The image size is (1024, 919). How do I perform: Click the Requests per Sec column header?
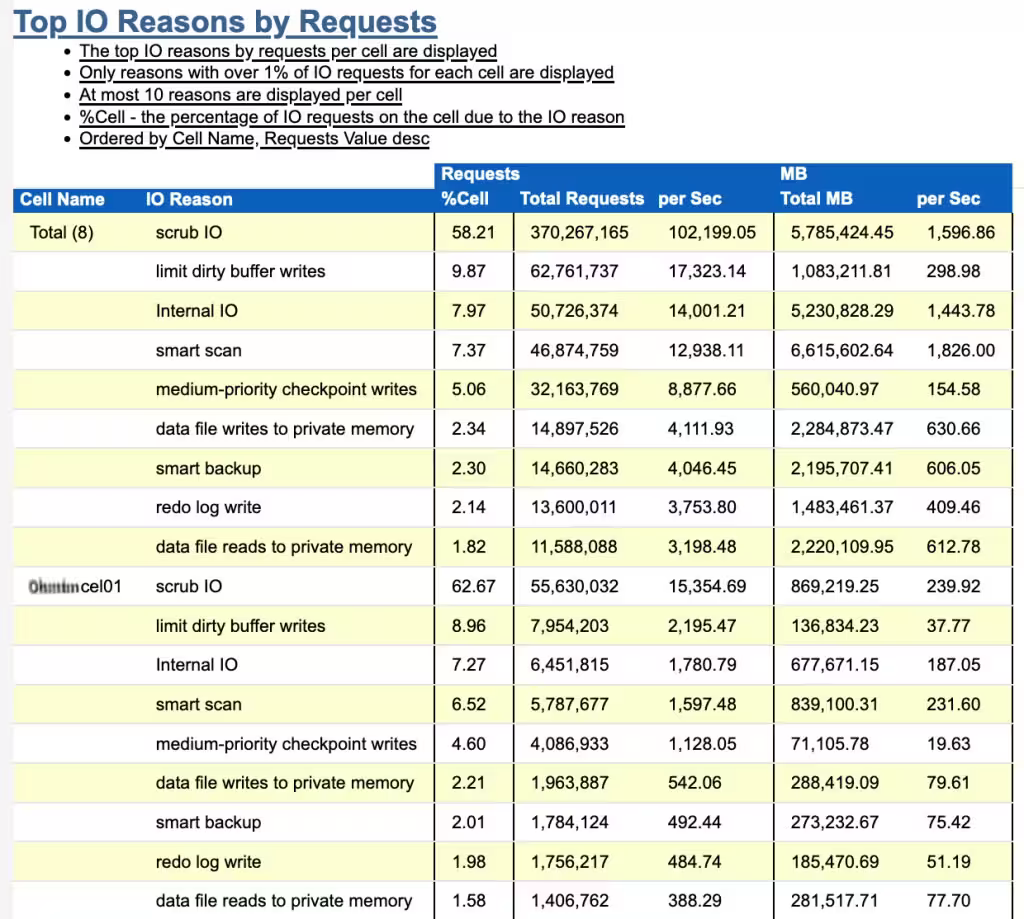[689, 199]
